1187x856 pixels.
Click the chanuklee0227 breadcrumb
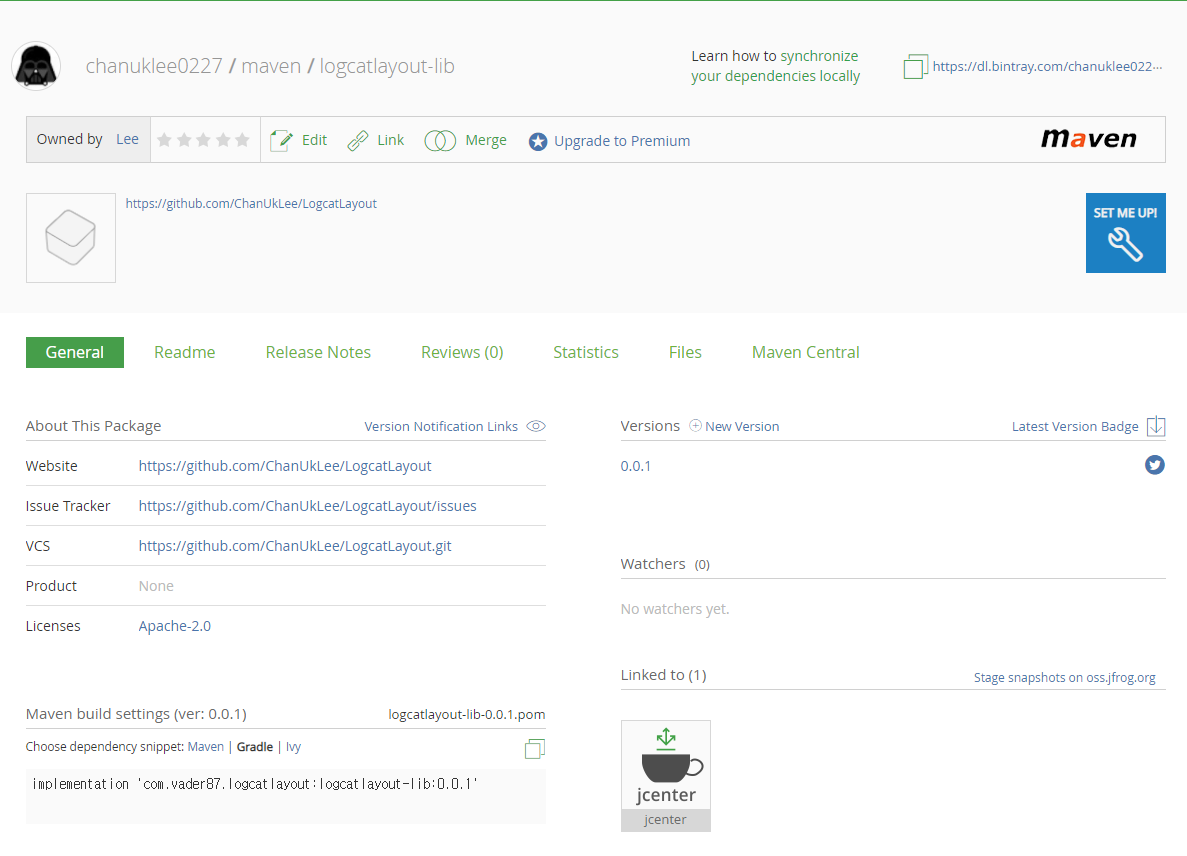(x=154, y=66)
